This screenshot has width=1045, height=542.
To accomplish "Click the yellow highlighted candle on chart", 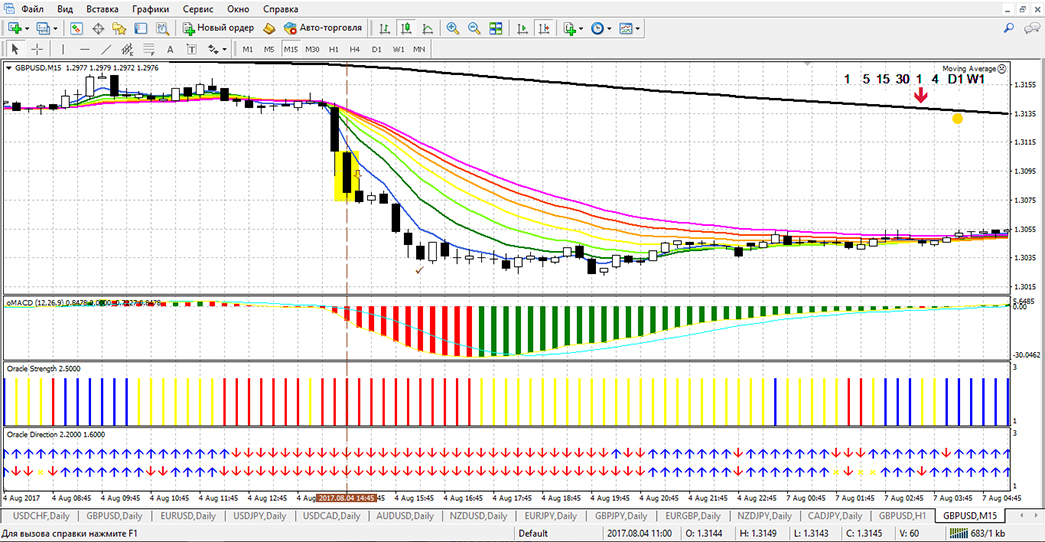I will [x=347, y=176].
